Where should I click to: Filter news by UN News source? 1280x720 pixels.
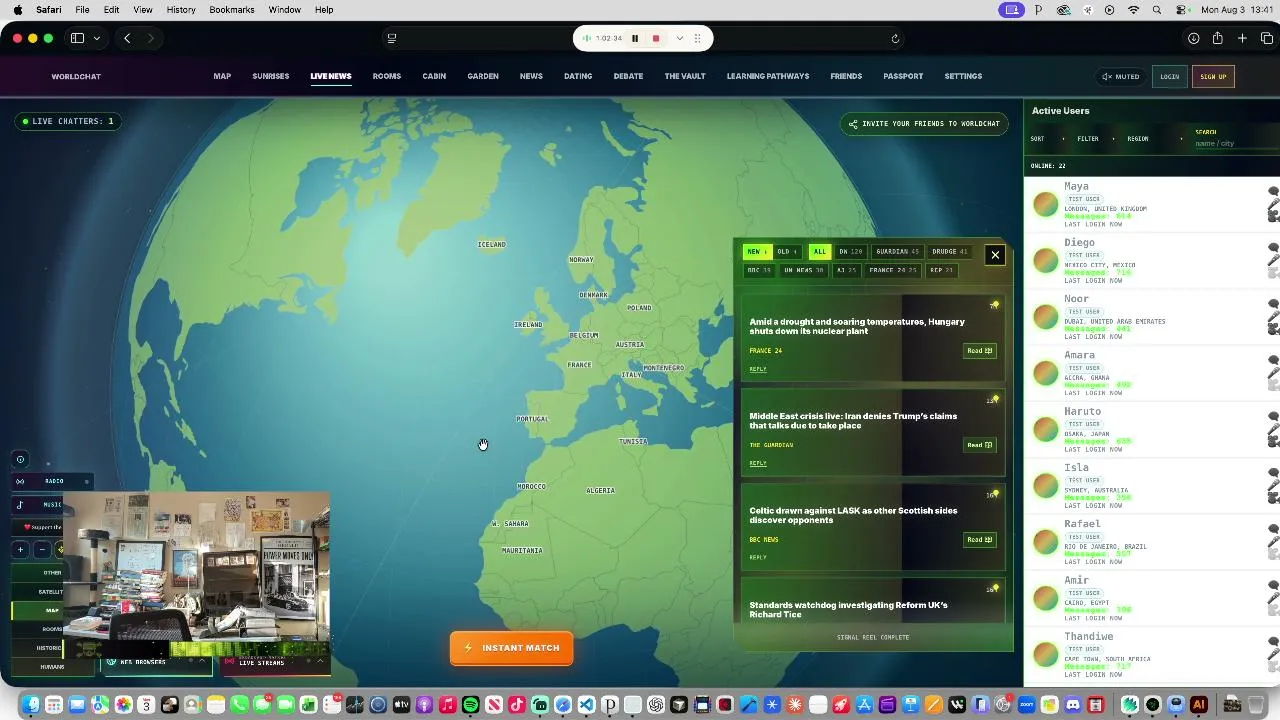(803, 270)
